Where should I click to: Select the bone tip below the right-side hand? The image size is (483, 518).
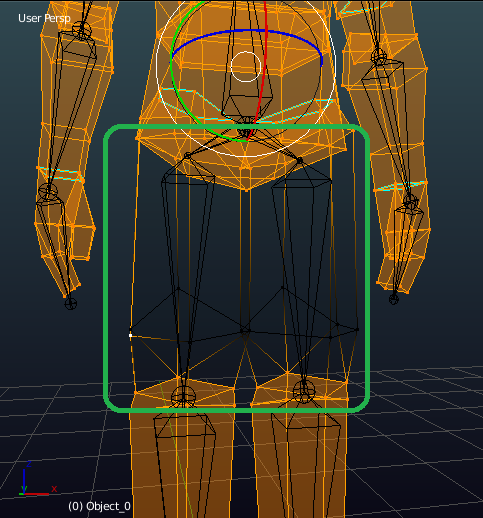pyautogui.click(x=394, y=299)
